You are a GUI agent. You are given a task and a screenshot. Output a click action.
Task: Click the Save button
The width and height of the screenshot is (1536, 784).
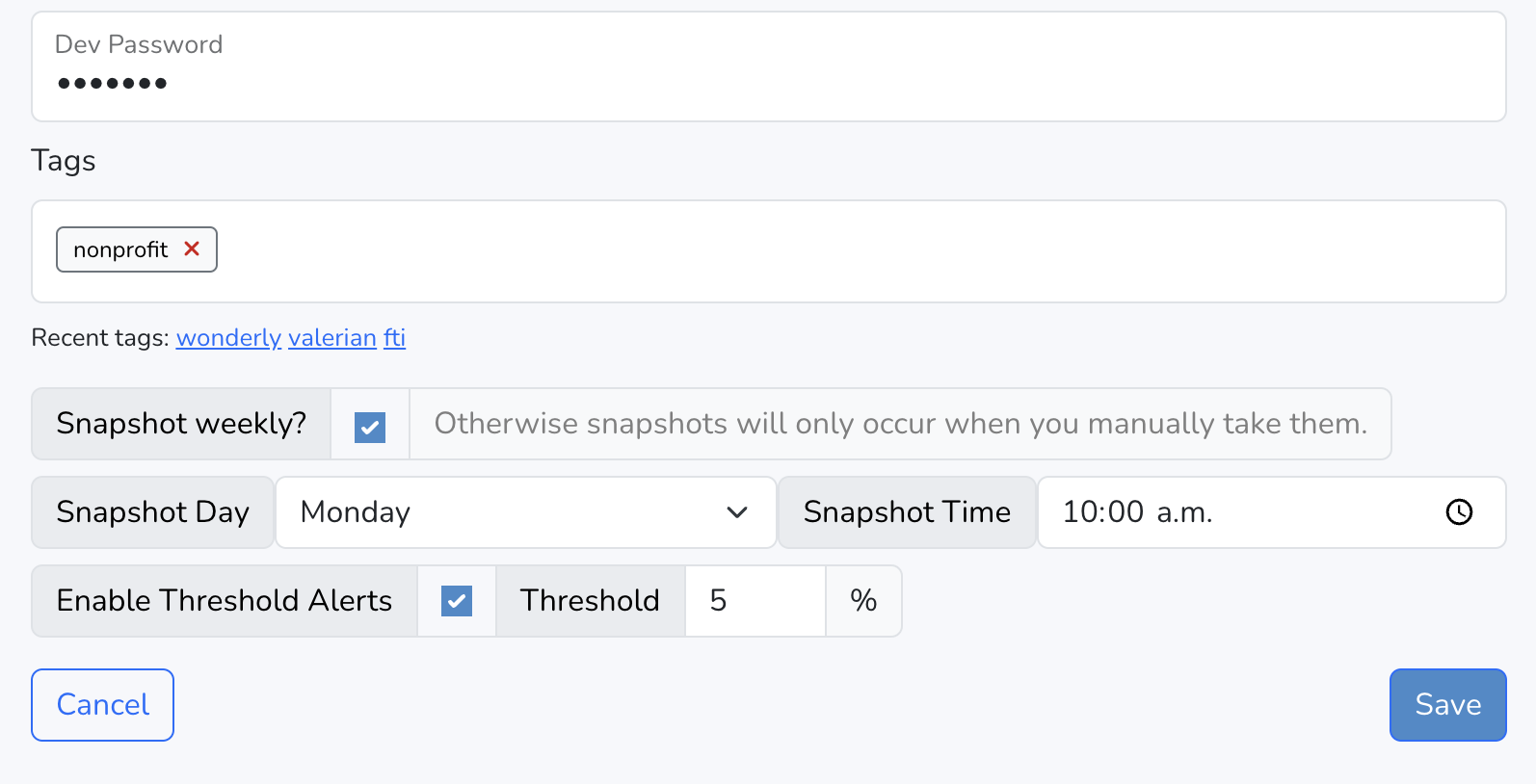click(x=1447, y=705)
